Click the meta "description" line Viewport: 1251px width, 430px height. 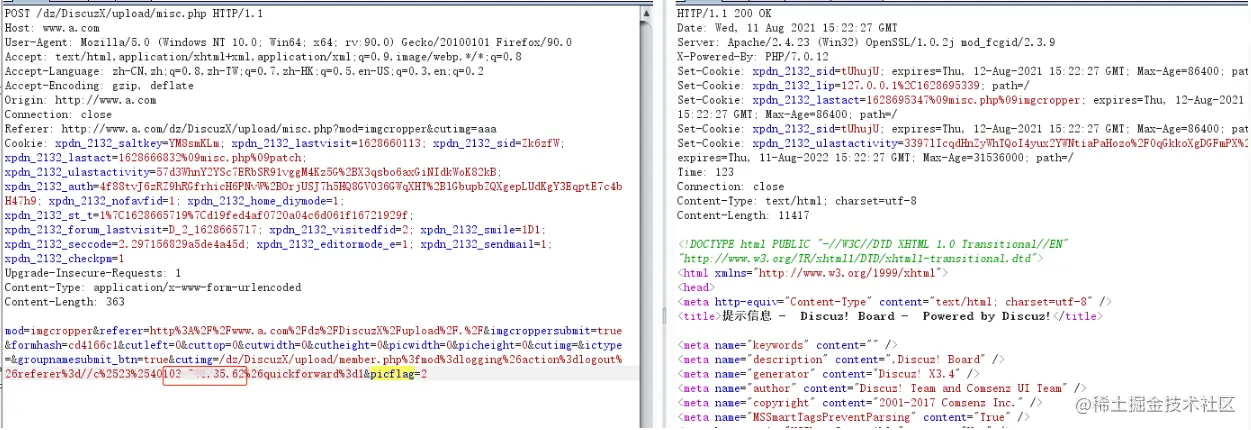(x=843, y=359)
